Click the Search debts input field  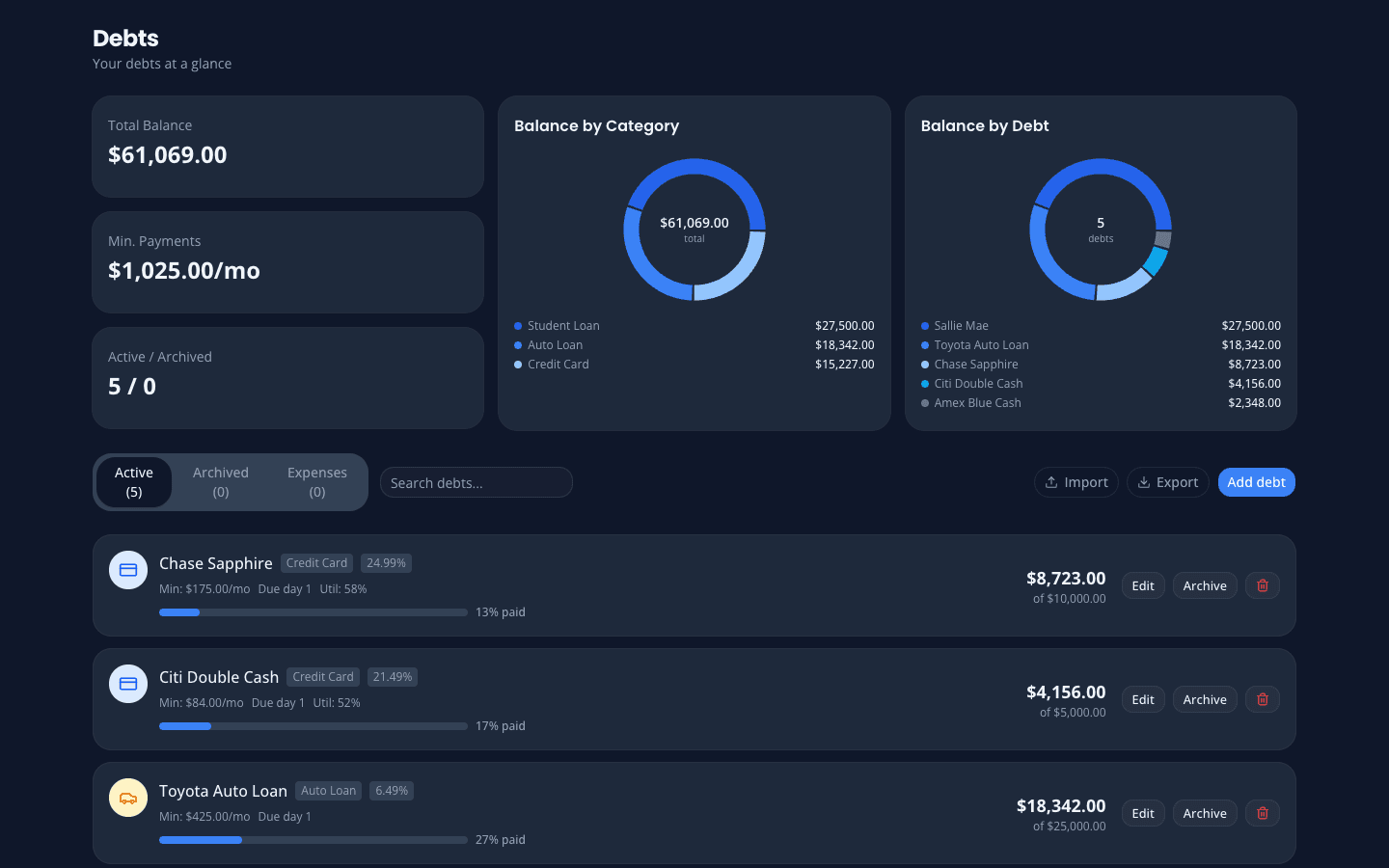pos(476,482)
